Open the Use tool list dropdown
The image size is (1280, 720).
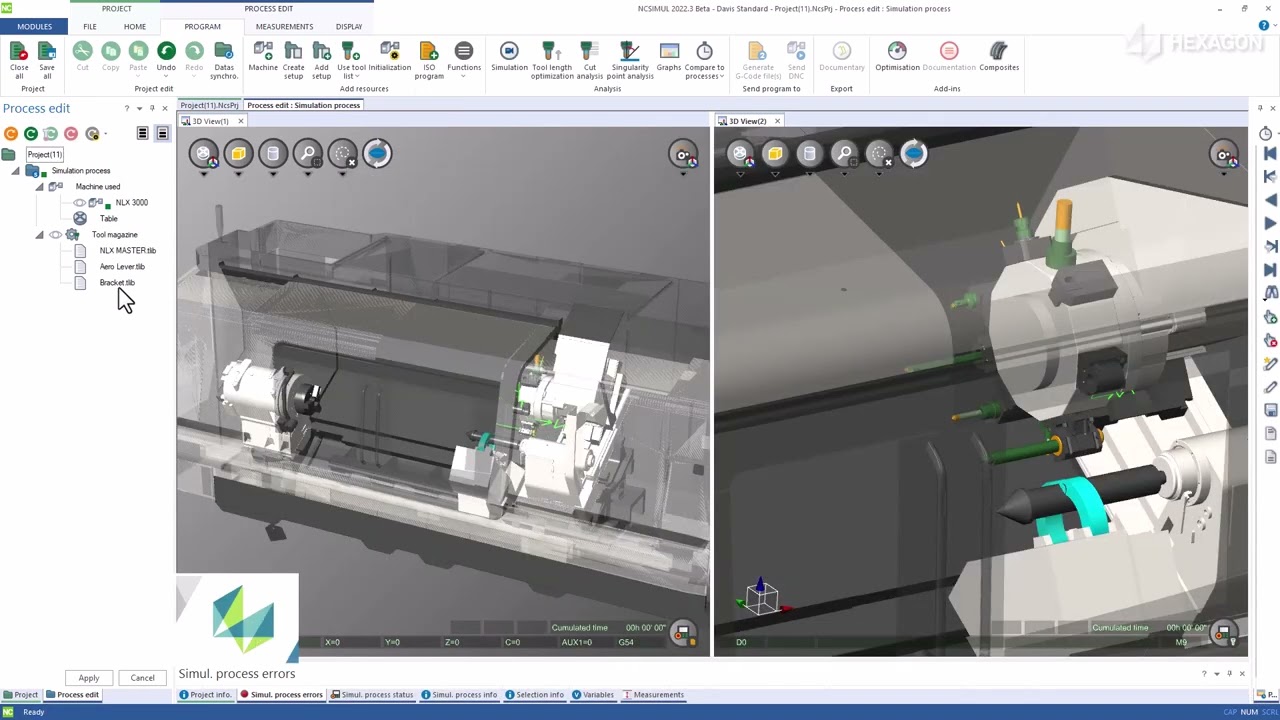[x=351, y=59]
